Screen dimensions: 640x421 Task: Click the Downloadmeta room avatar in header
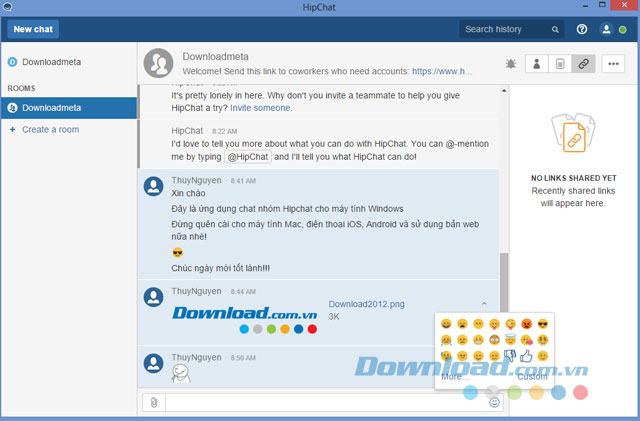(x=158, y=63)
